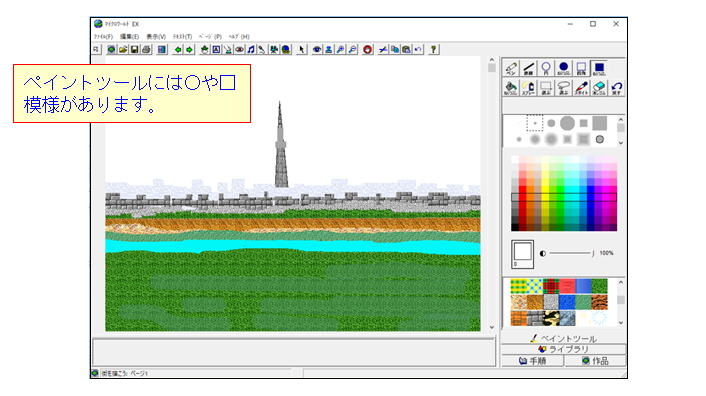The height and width of the screenshot is (396, 706).
Task: Click the floppy disk save icon
Action: [x=134, y=50]
